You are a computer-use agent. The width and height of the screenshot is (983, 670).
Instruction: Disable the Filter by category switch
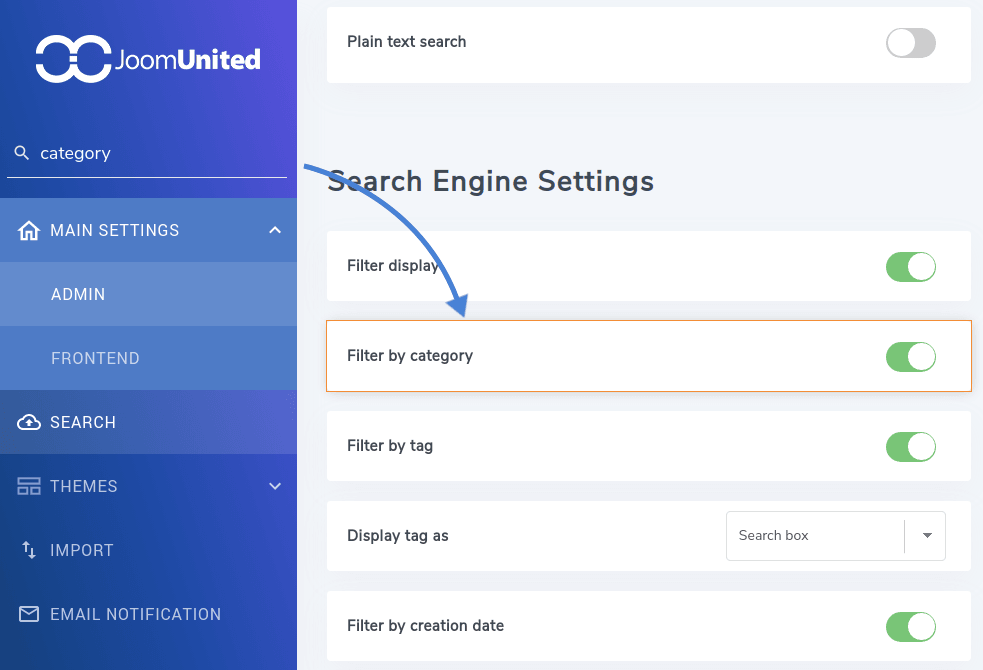[910, 356]
